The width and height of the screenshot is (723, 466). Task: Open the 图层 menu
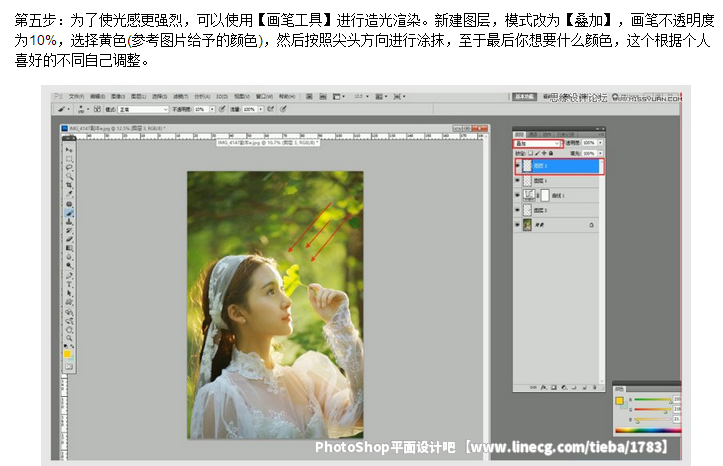point(138,97)
